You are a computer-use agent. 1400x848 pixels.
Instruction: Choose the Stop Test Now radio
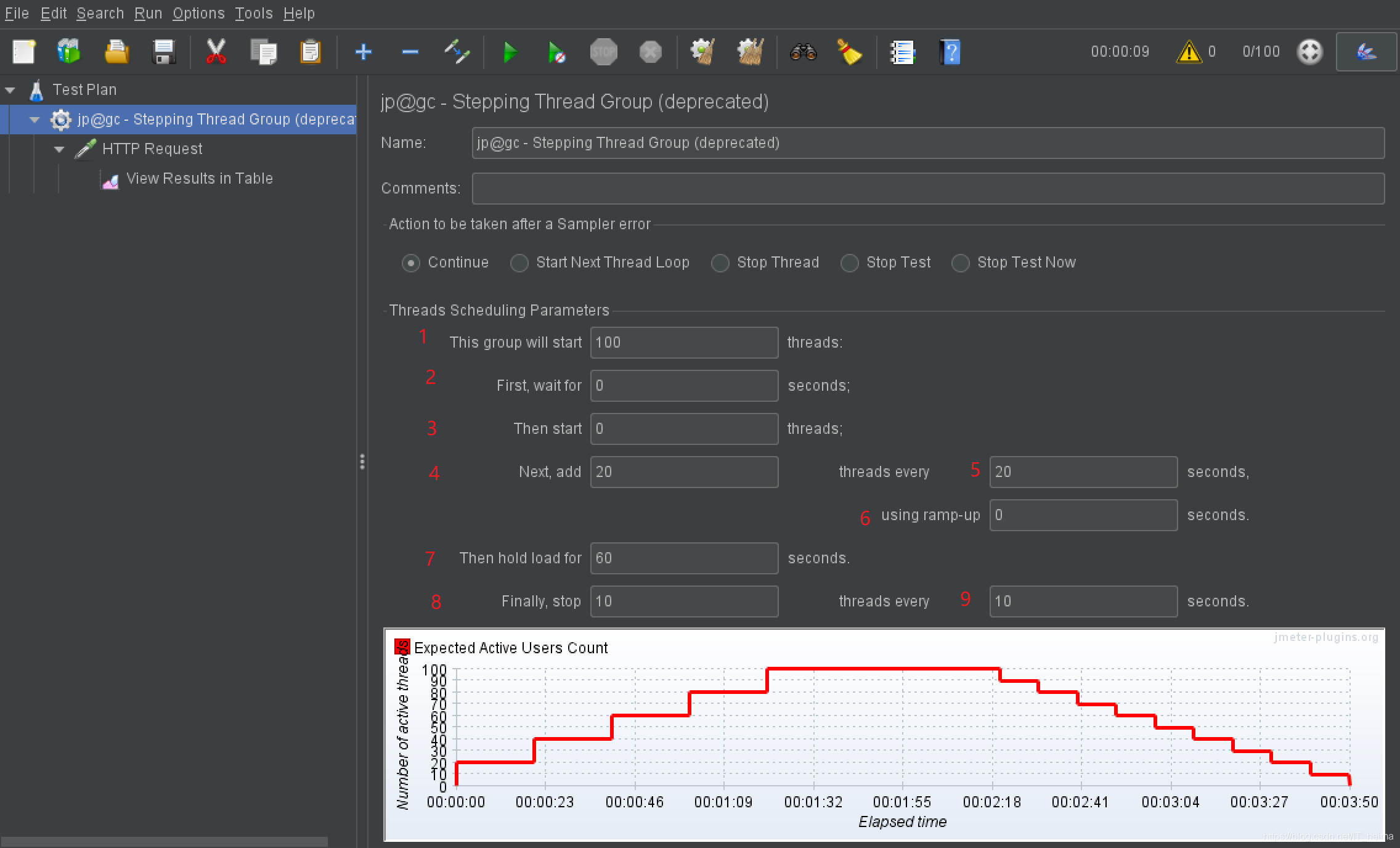960,263
